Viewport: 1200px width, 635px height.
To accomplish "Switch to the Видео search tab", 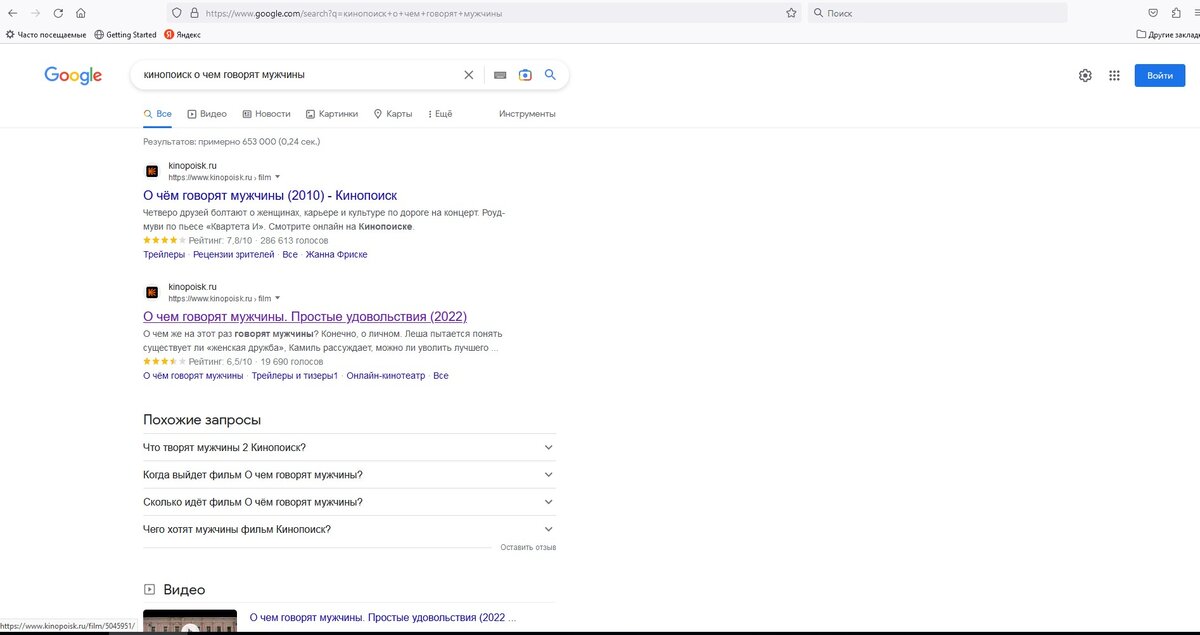I will 207,114.
